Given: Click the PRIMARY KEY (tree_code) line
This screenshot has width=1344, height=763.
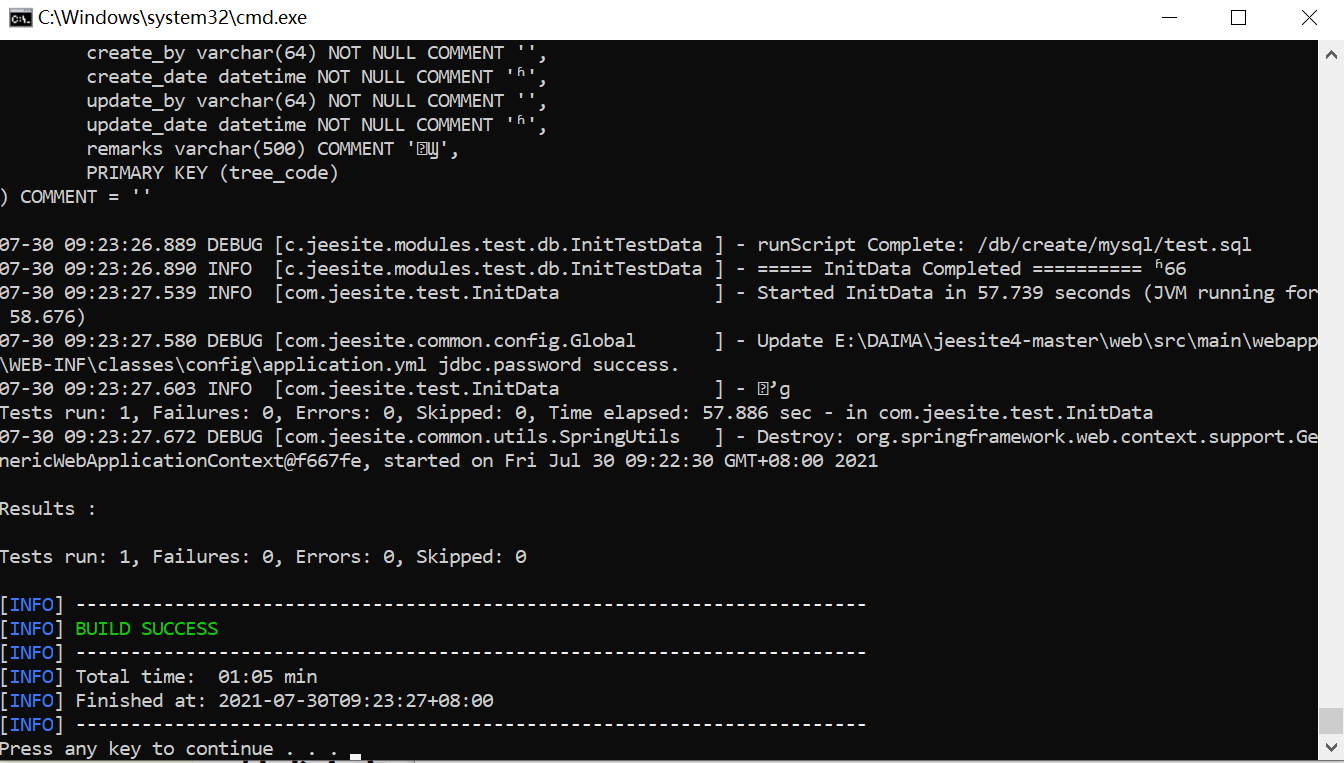Looking at the screenshot, I should point(213,173).
